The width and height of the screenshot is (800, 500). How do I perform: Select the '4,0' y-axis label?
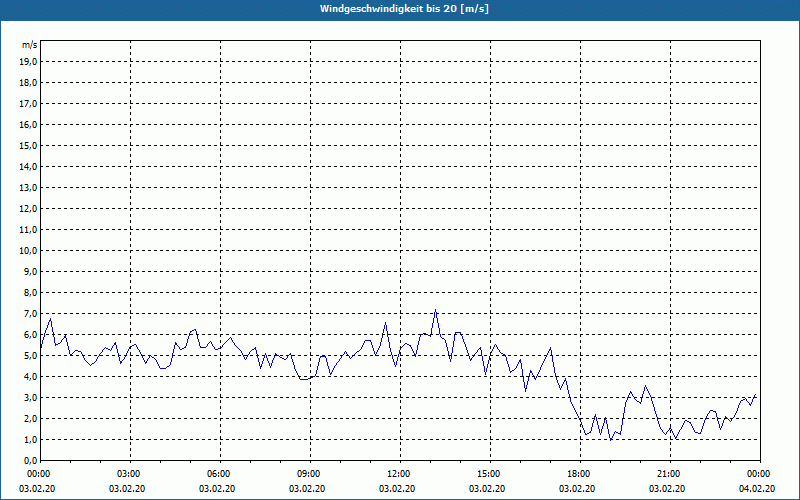click(30, 376)
